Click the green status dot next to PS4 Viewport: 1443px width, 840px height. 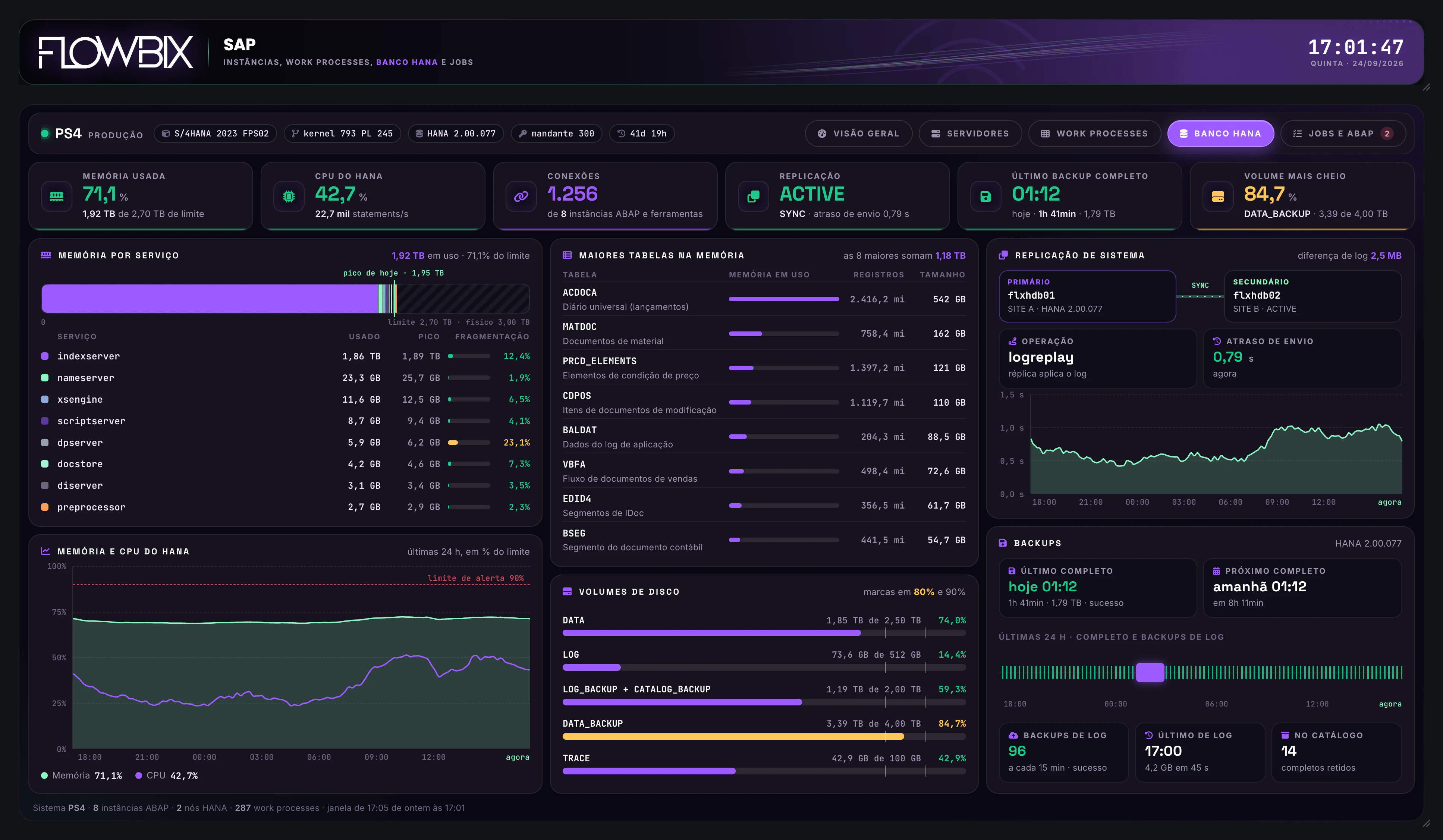[45, 133]
